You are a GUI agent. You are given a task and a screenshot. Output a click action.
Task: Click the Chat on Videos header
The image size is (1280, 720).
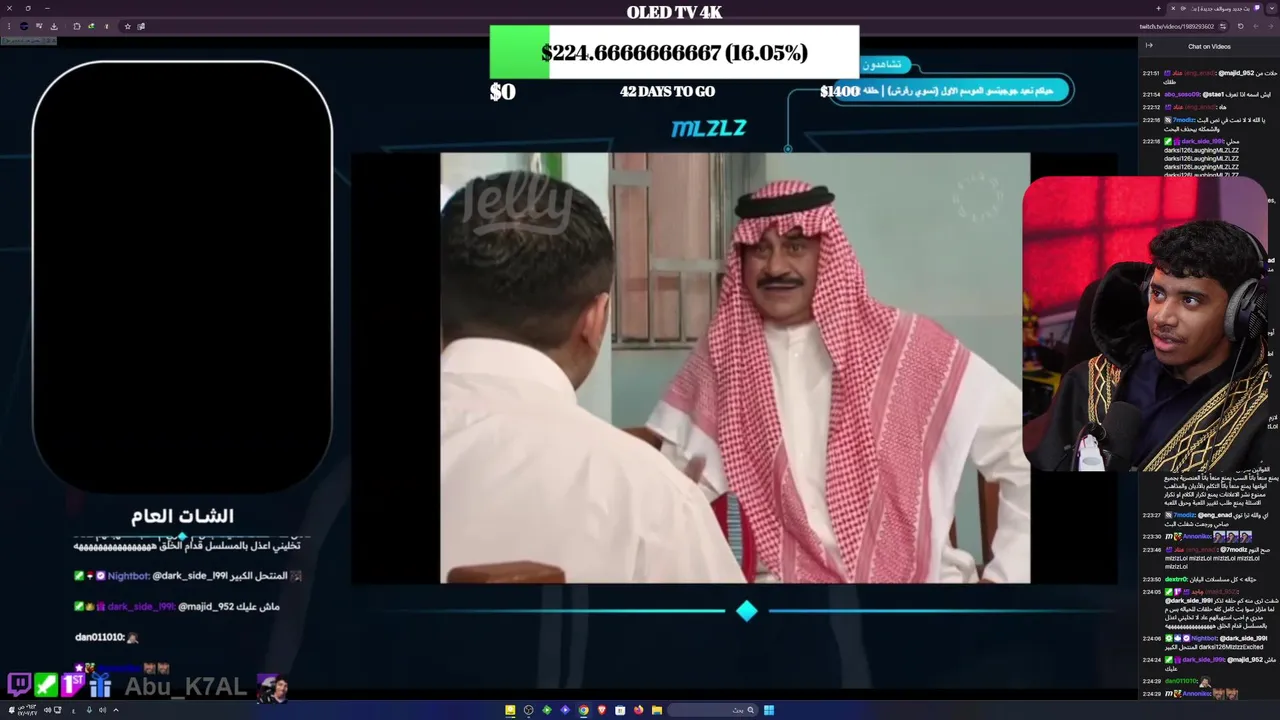1209,46
